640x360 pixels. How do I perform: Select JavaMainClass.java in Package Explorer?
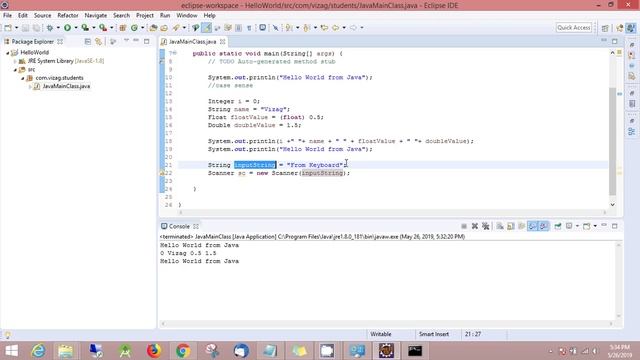pos(66,87)
